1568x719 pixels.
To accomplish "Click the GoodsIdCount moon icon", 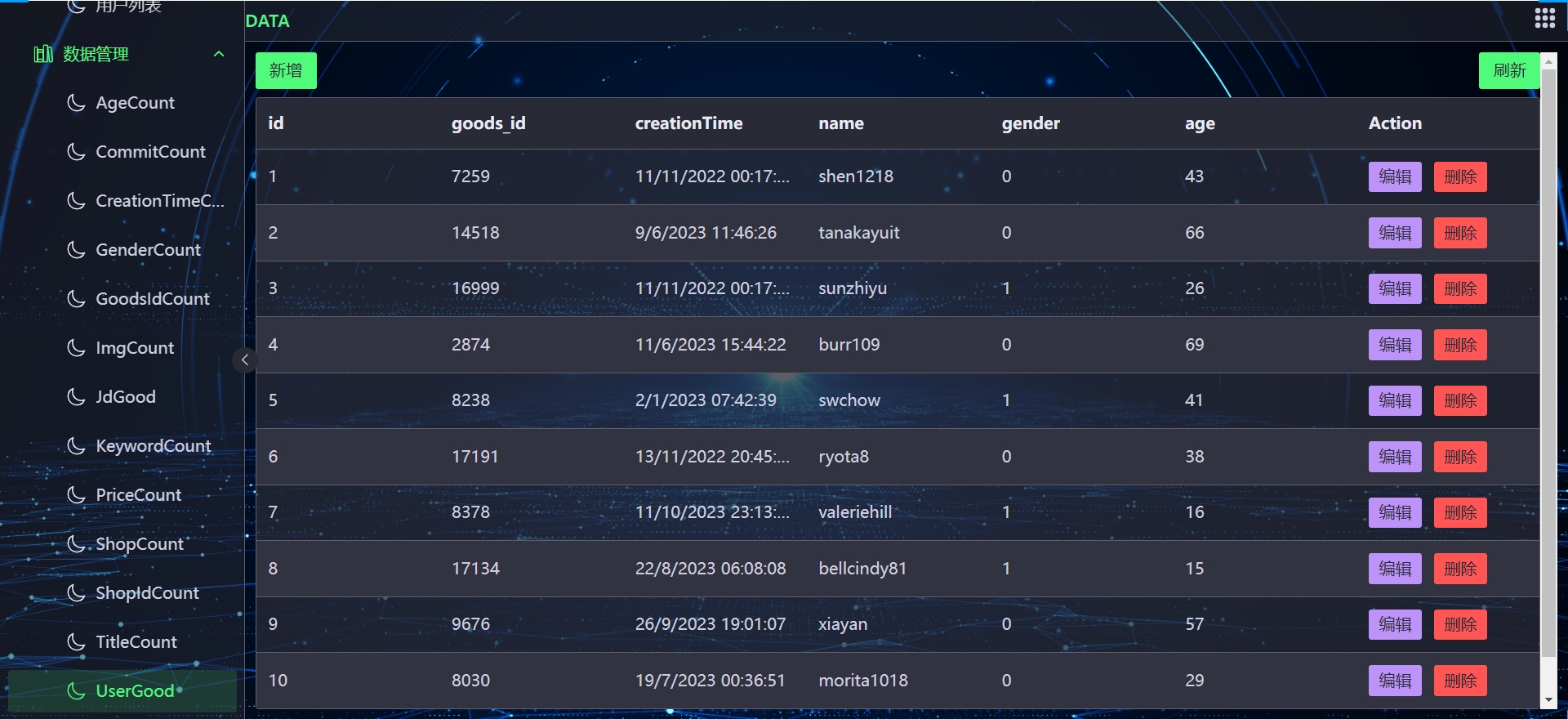I will 76,299.
